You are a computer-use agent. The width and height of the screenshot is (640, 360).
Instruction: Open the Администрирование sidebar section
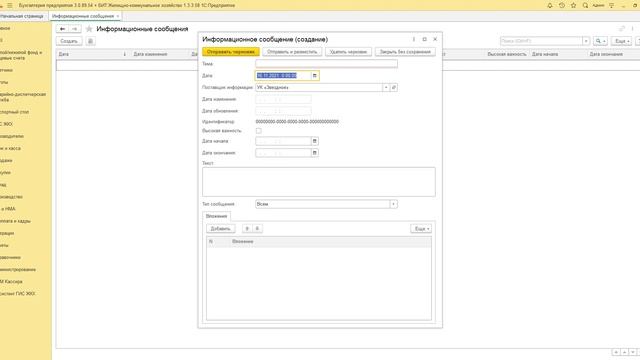pos(18,269)
